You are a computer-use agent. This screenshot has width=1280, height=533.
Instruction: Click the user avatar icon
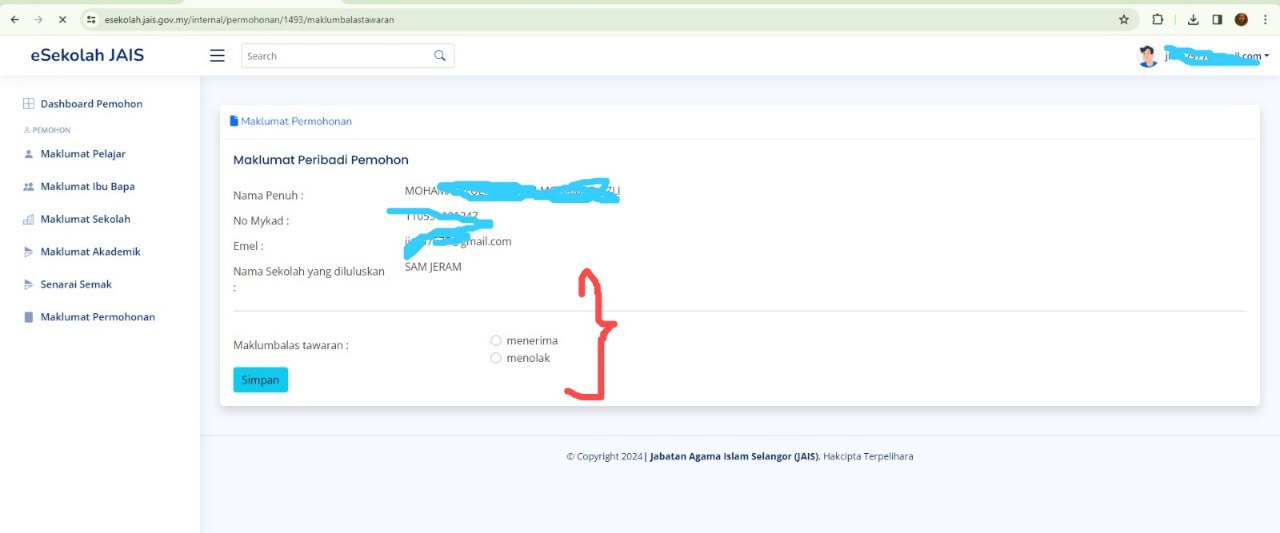click(x=1148, y=56)
